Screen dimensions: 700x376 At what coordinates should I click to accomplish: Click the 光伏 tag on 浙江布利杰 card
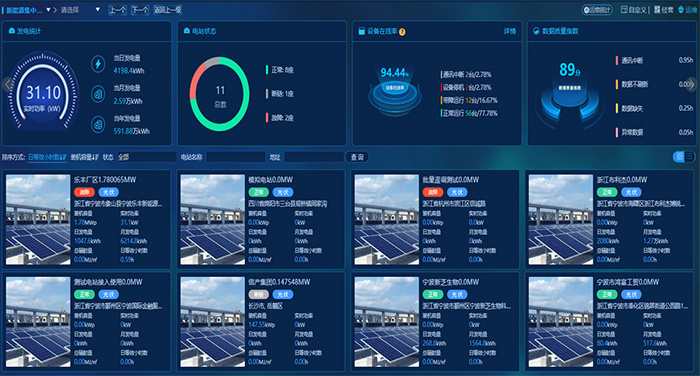pos(631,192)
